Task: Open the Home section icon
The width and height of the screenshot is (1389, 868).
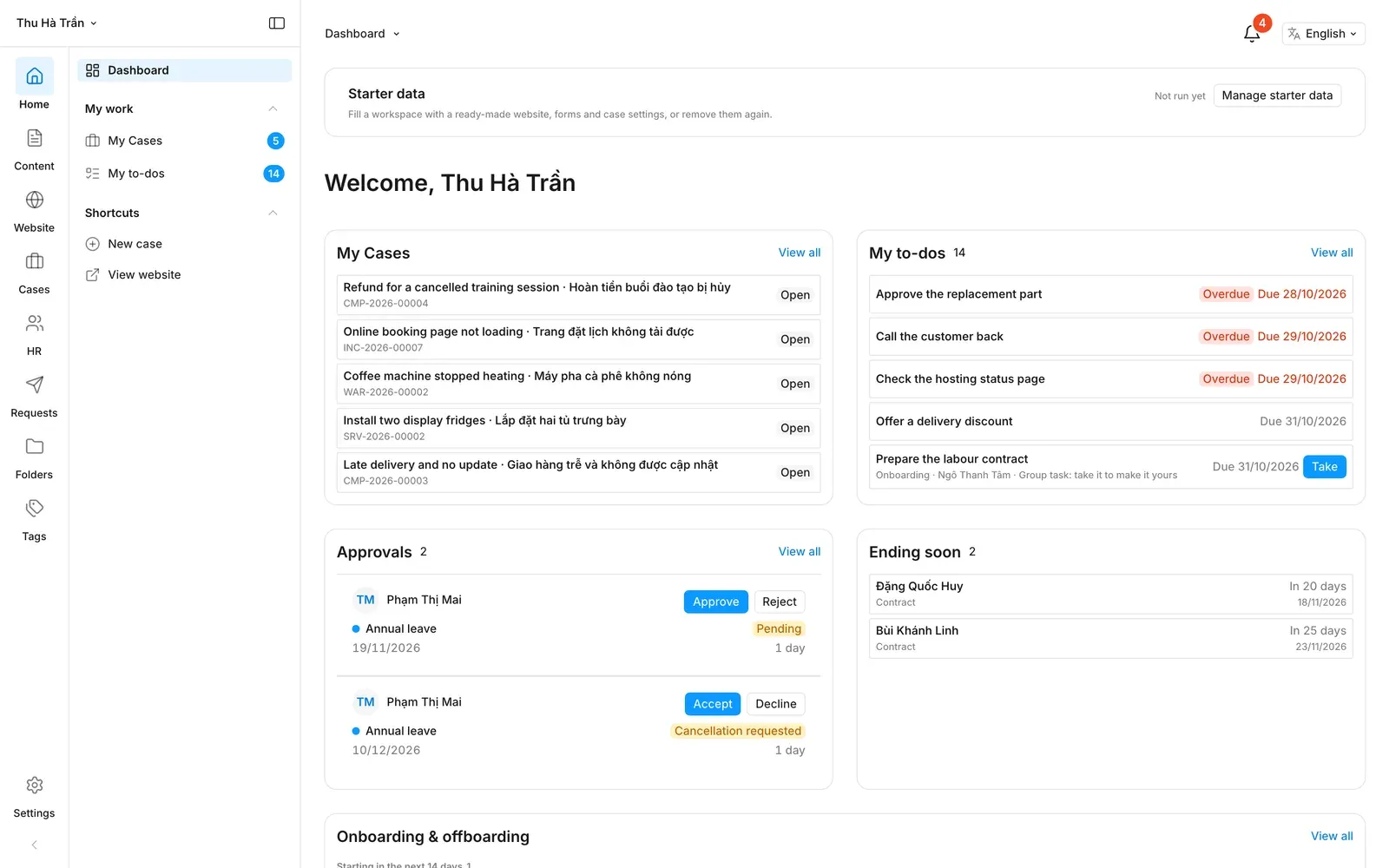Action: 34,76
